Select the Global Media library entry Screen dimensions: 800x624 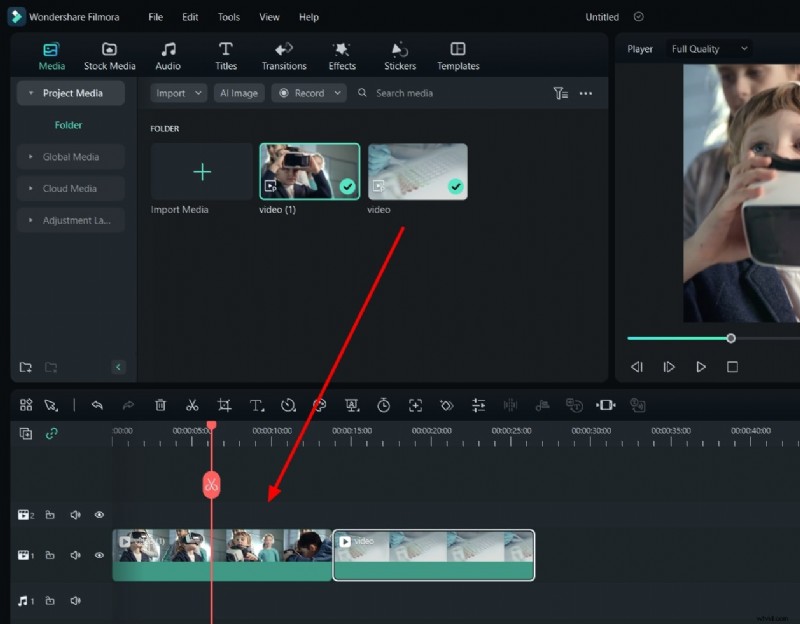tap(70, 156)
